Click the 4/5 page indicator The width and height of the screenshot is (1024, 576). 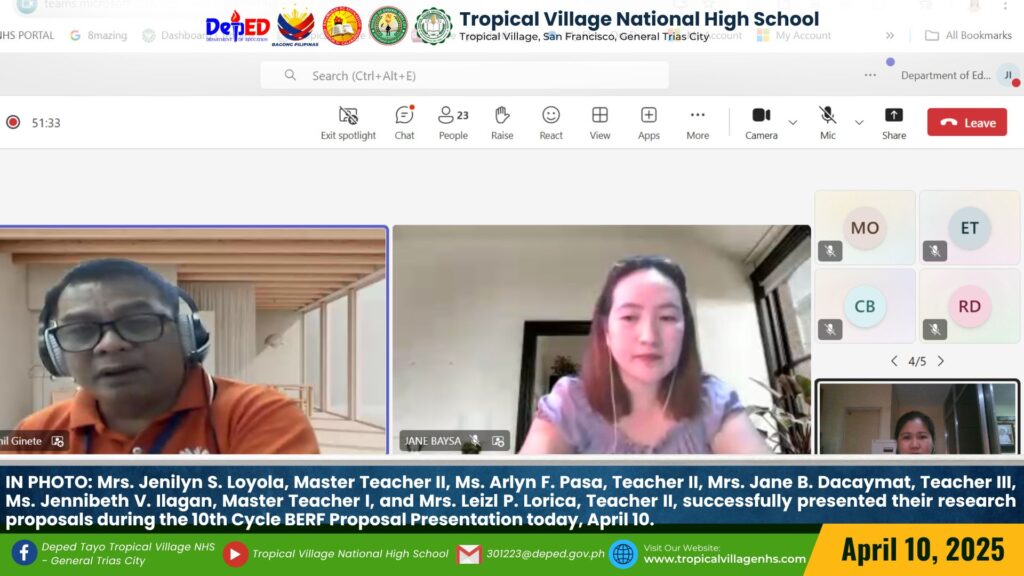tap(917, 361)
